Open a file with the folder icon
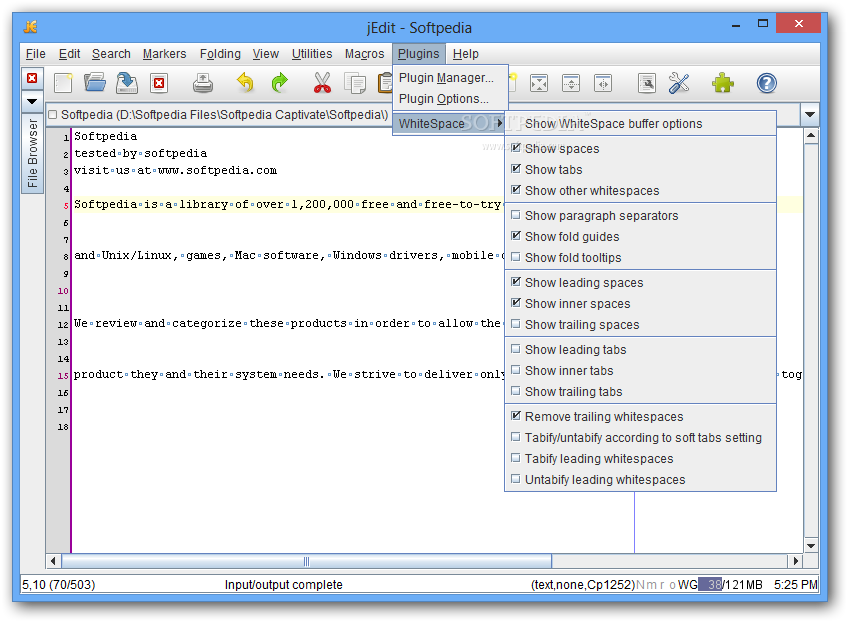The image size is (848, 622). click(x=95, y=83)
